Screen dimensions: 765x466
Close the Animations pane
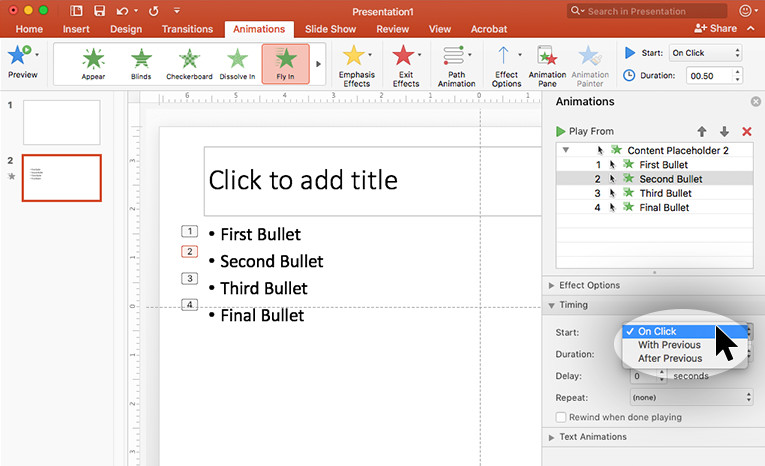[756, 101]
